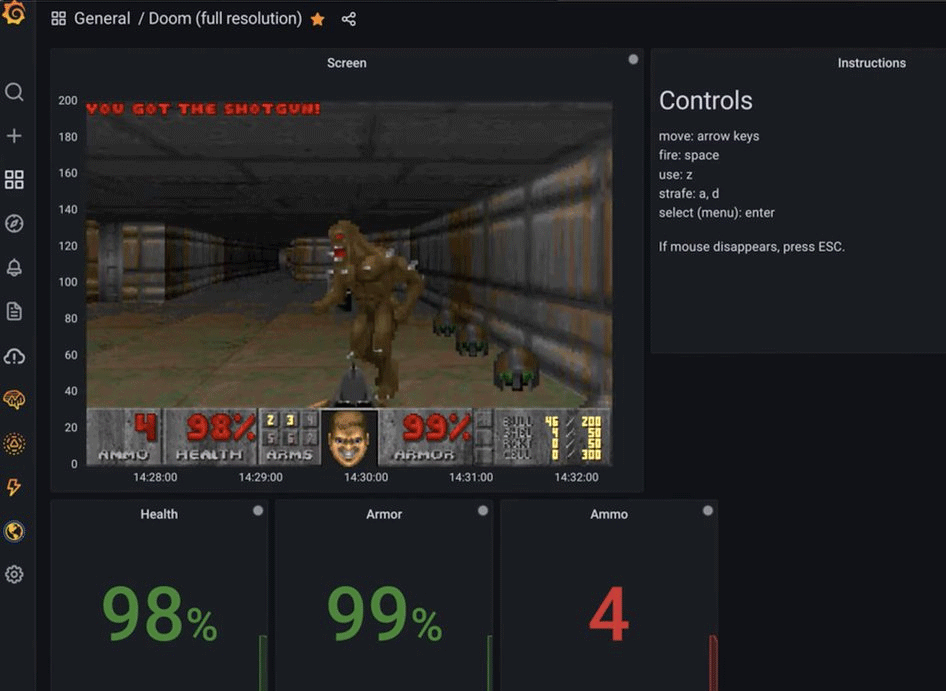Open the Screen panel title menu
946x691 pixels.
click(346, 63)
